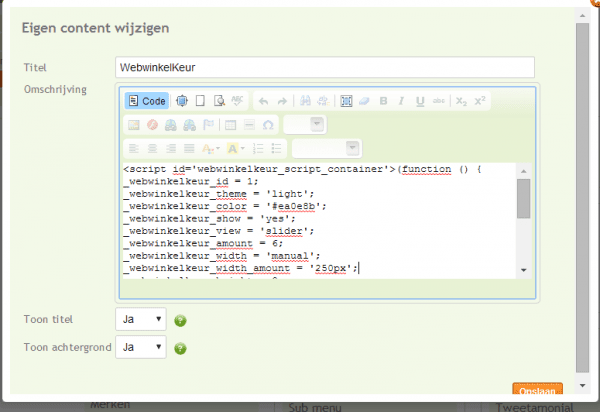Click the code editor scroll down arrow
This screenshot has width=600, height=412.
523,270
